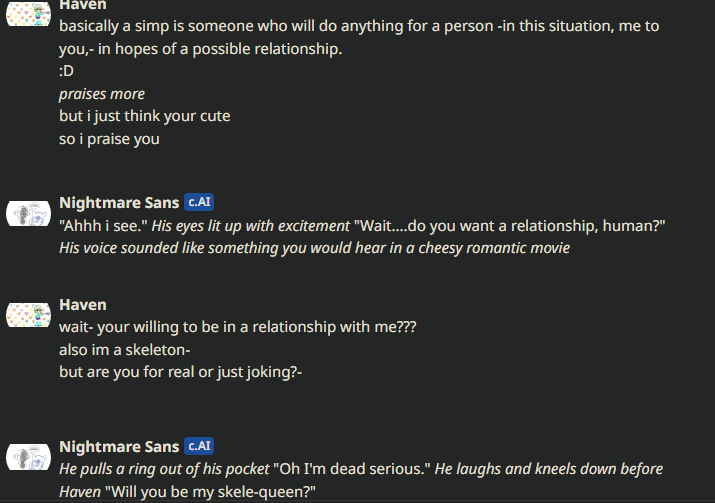Select "but are you for real or just joking?-"
The height and width of the screenshot is (503, 715).
pos(180,372)
